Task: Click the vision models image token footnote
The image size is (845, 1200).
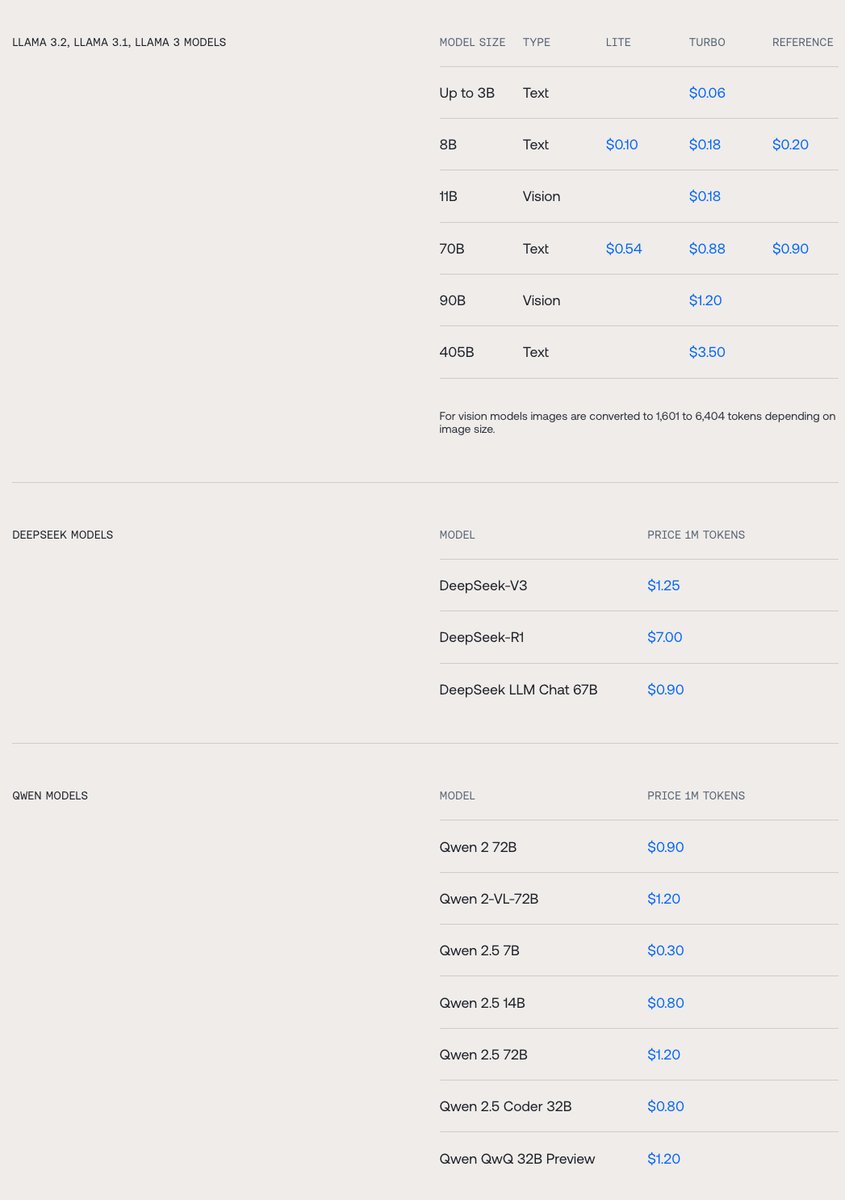Action: (637, 422)
